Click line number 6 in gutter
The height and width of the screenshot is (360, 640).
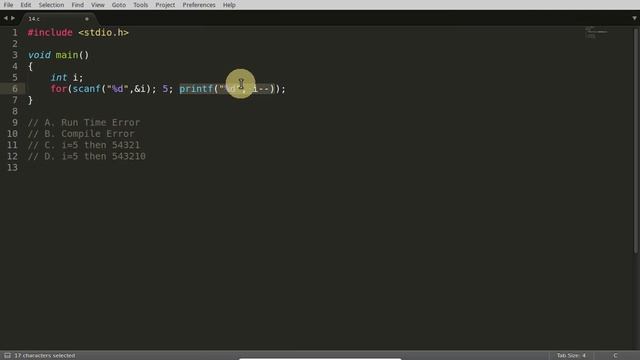[x=15, y=89]
